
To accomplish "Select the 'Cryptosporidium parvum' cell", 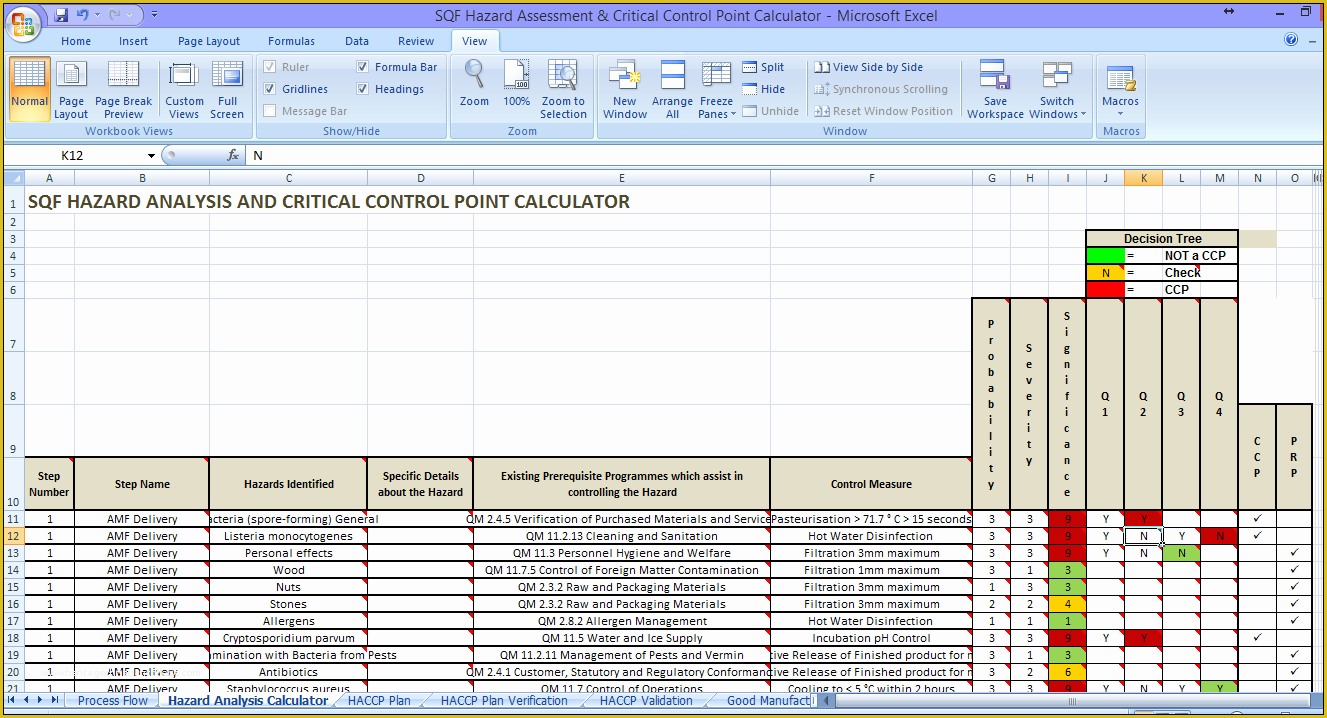I will [x=289, y=638].
